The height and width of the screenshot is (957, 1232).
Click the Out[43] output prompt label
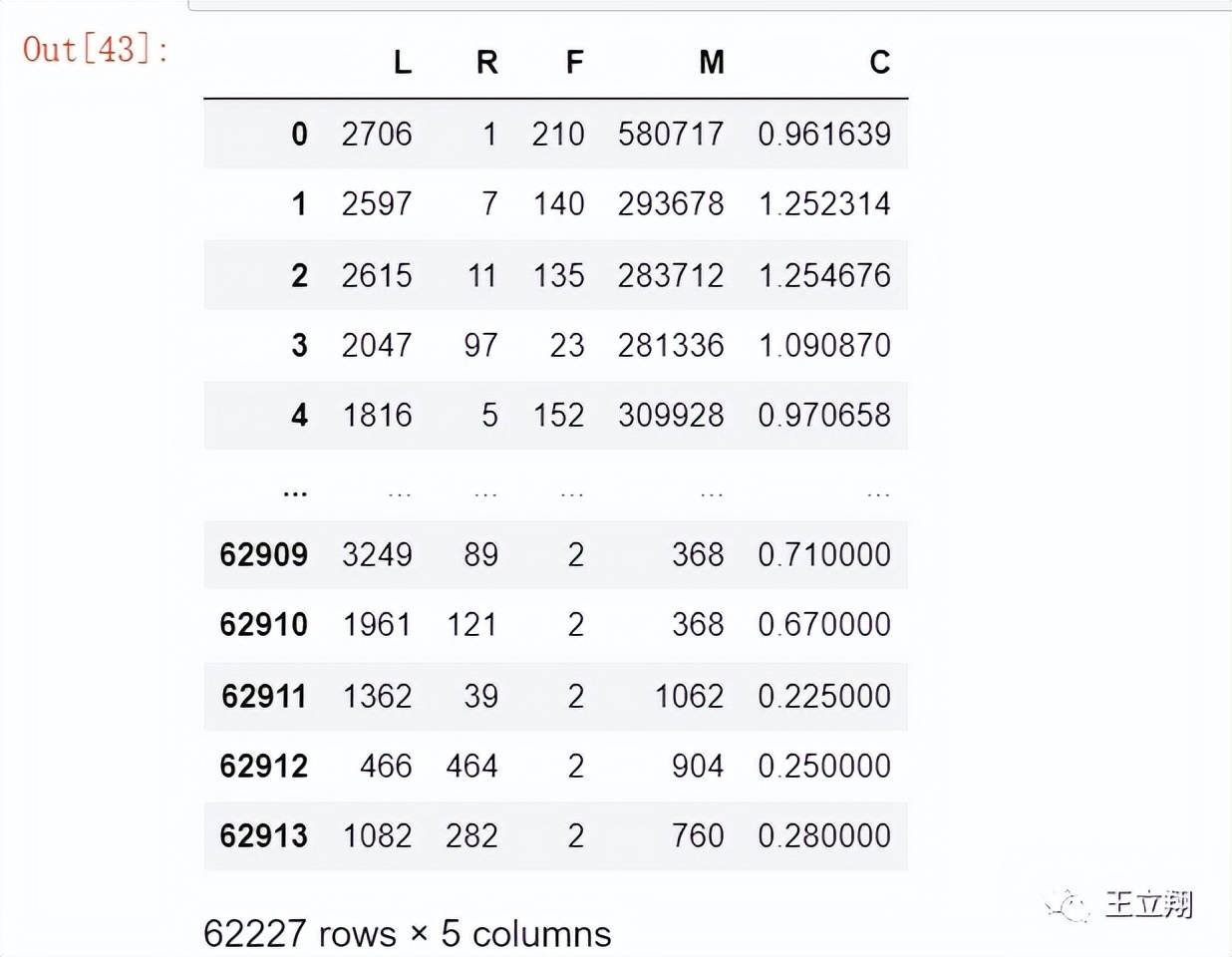(95, 49)
